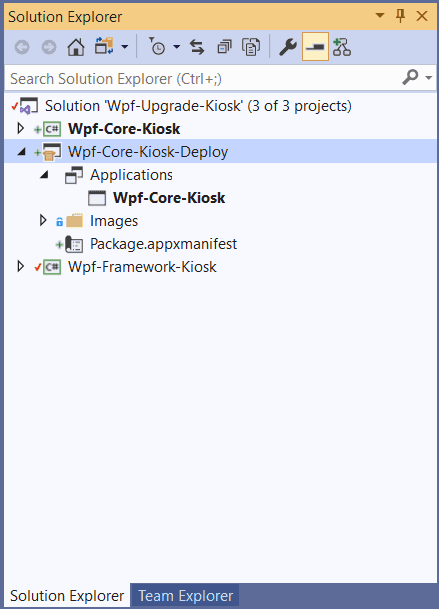Toggle the Show All Files icon
This screenshot has width=439, height=609.
click(251, 47)
